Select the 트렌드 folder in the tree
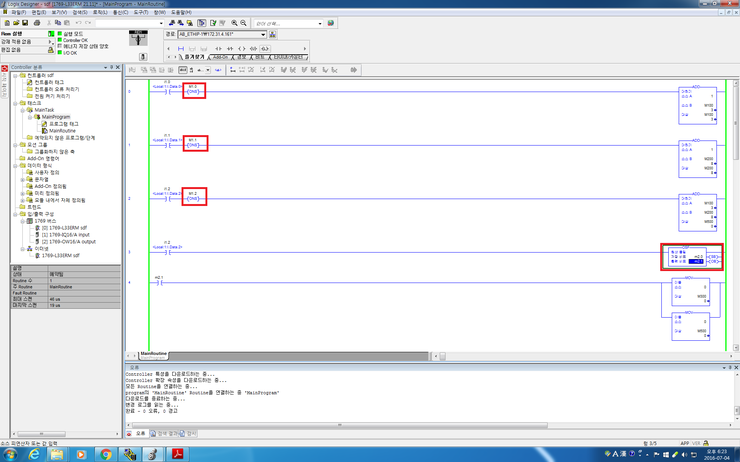The width and height of the screenshot is (740, 462). [34, 207]
